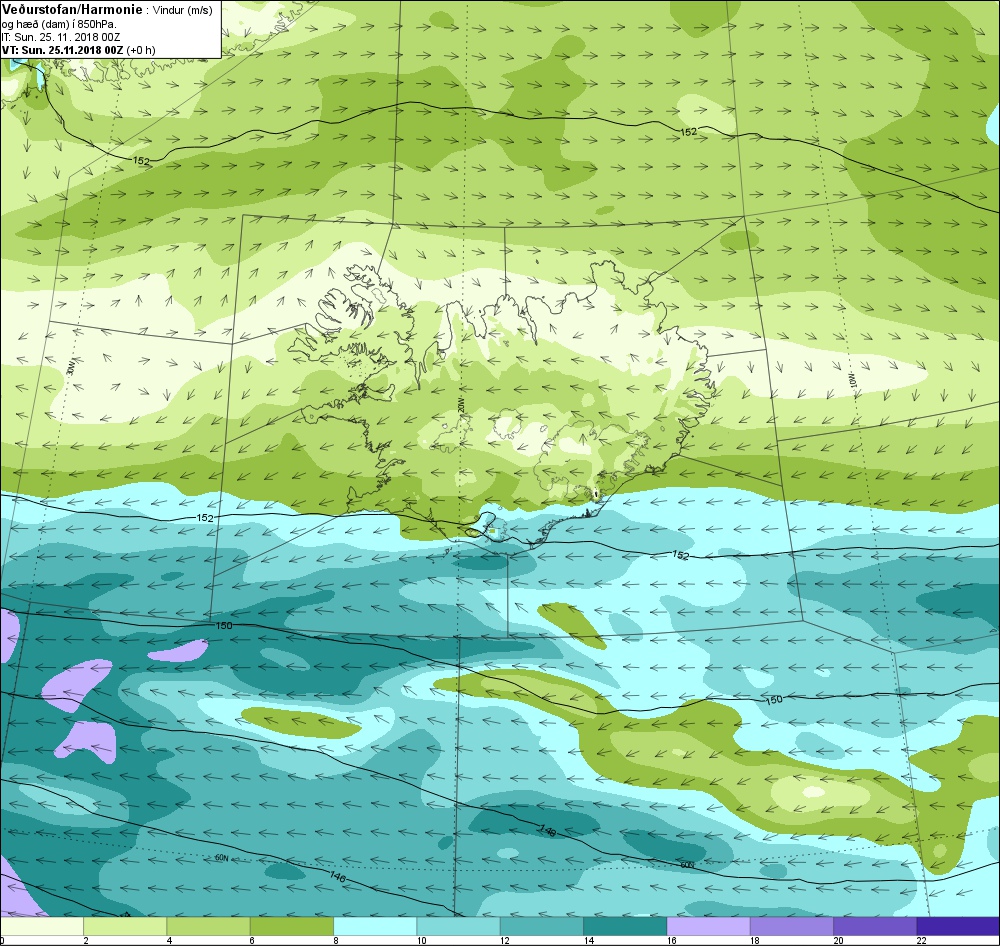The image size is (1000, 946).
Task: Click the 'Veðurstofan/Harmonie' title text
Action: 73,10
